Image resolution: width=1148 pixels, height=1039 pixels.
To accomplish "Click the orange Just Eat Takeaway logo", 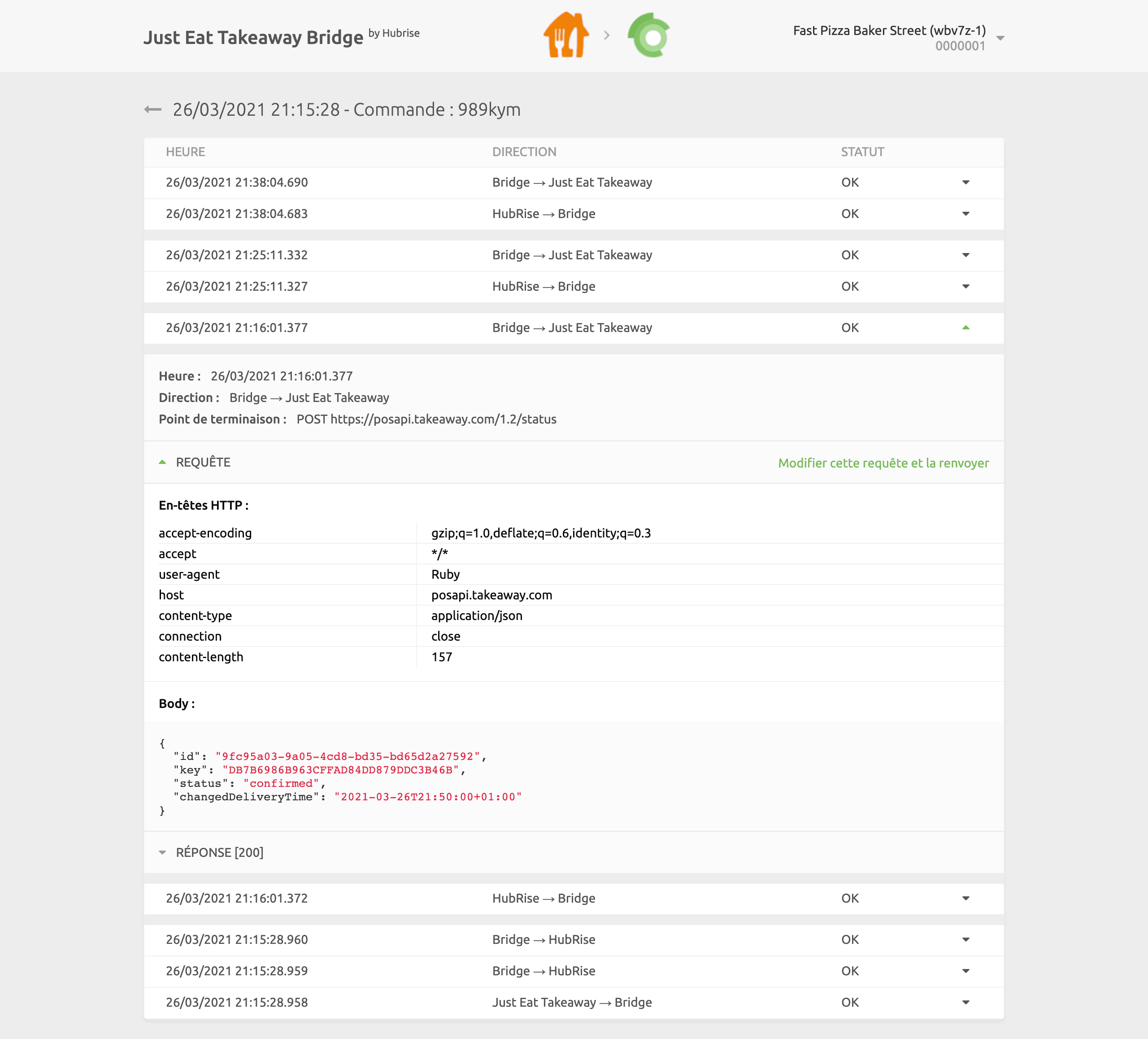I will (x=566, y=35).
